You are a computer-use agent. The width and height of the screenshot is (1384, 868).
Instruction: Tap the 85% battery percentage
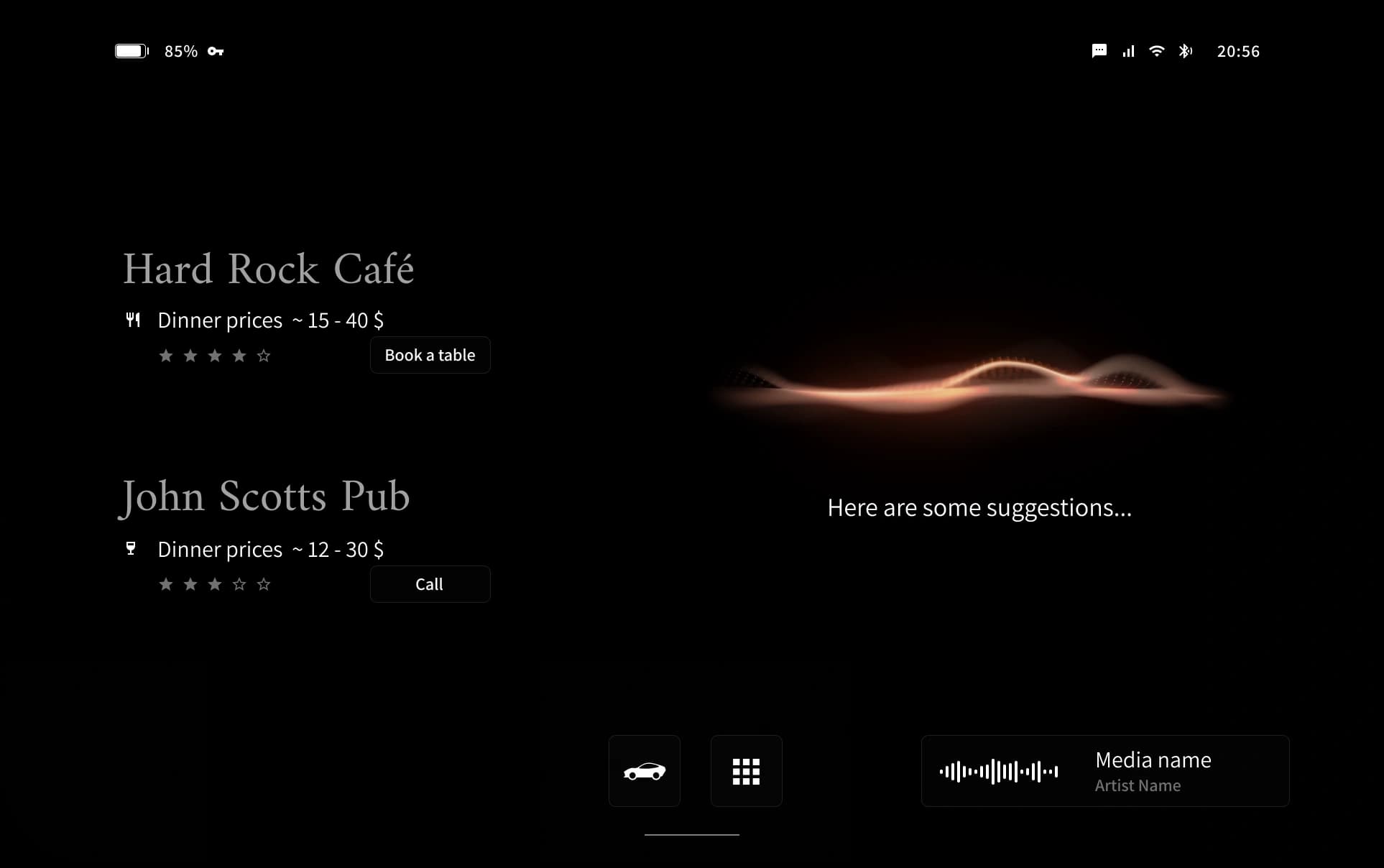pos(181,51)
